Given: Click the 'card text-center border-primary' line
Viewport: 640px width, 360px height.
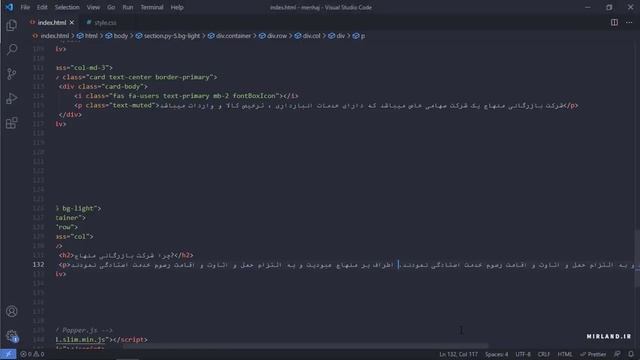Looking at the screenshot, I should pyautogui.click(x=136, y=77).
